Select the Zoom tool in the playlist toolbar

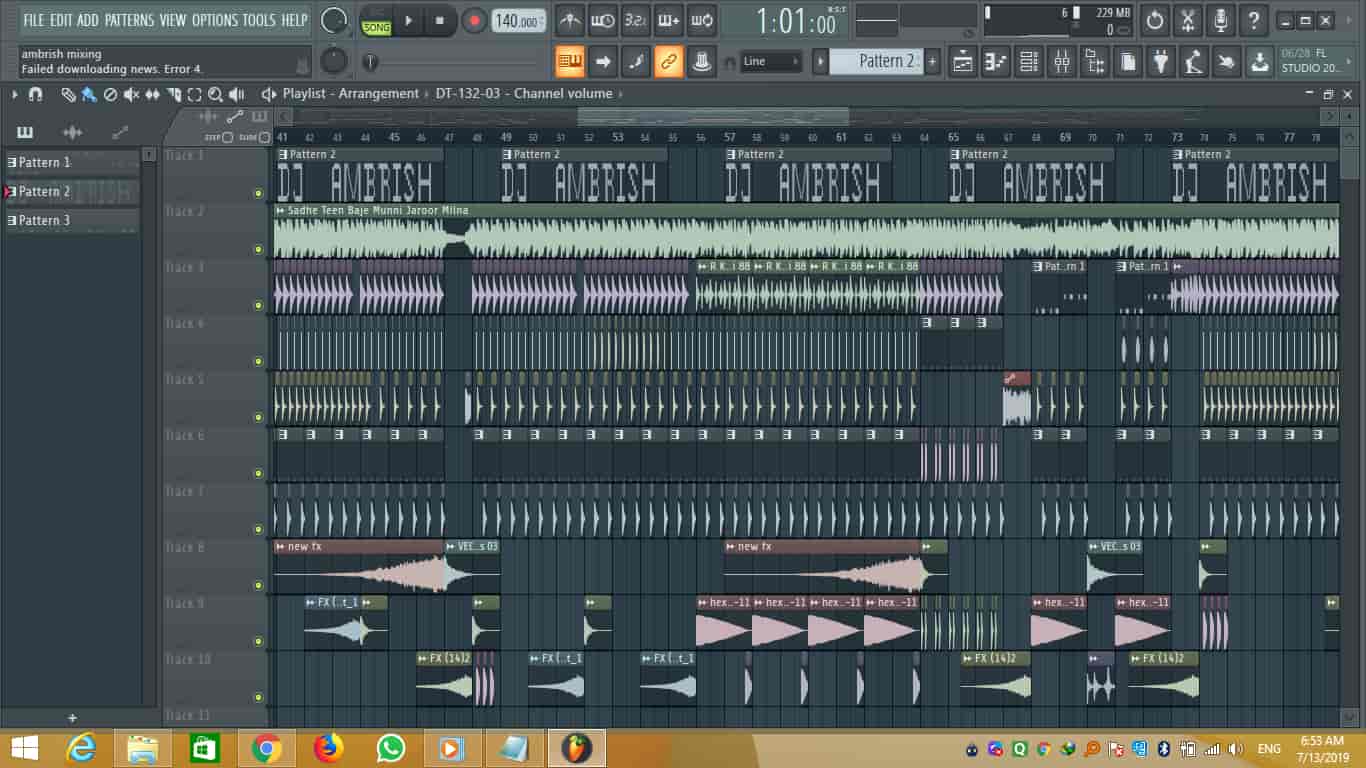pyautogui.click(x=215, y=94)
